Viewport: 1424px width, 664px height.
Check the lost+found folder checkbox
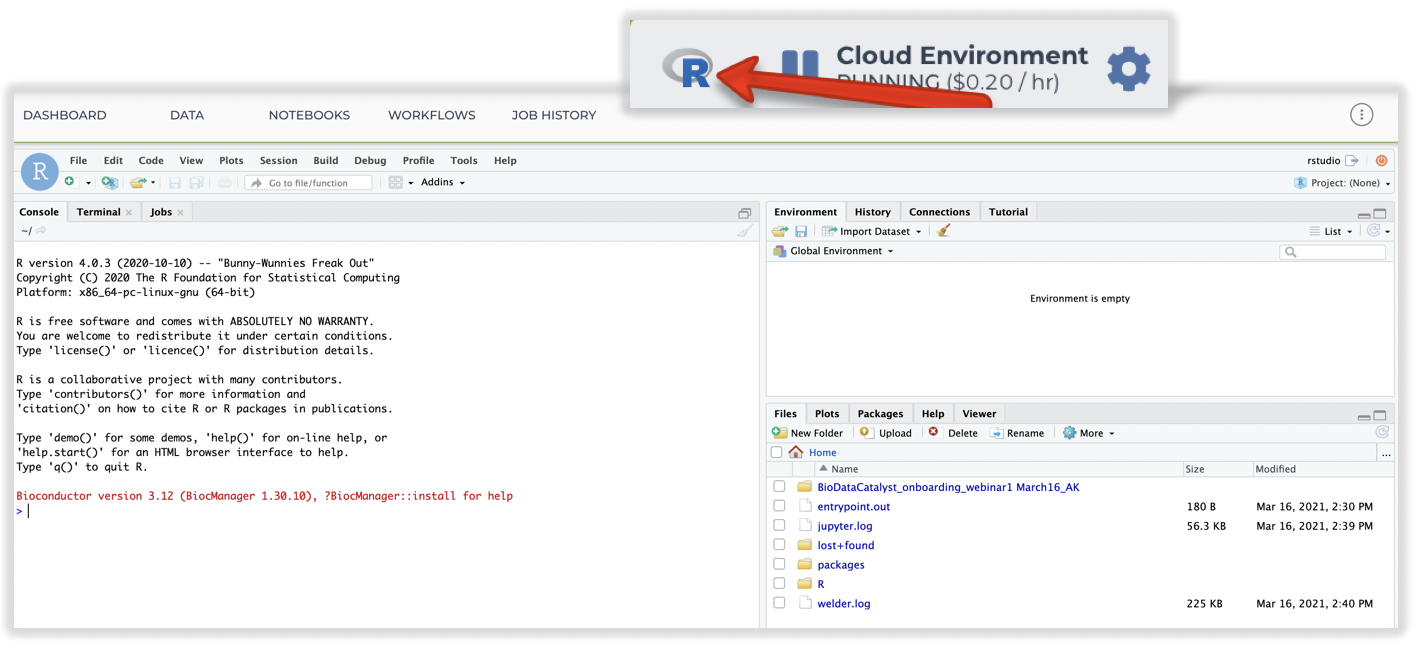tap(779, 545)
